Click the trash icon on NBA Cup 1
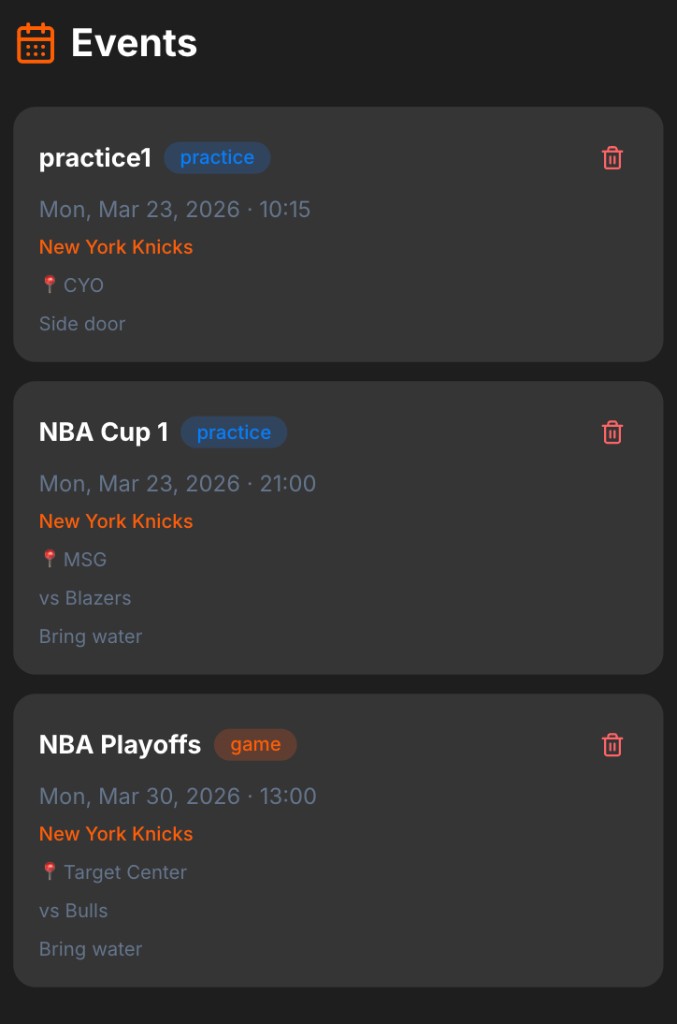Image resolution: width=677 pixels, height=1024 pixels. 613,432
